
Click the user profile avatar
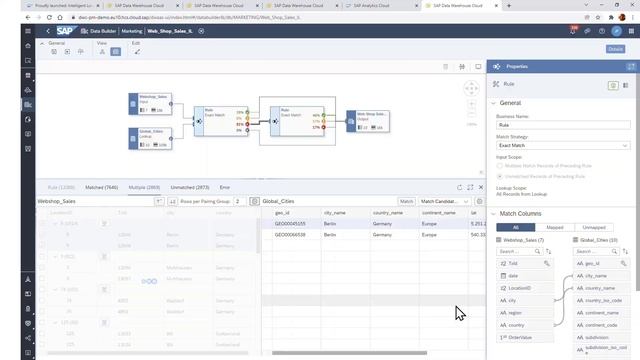(x=616, y=31)
